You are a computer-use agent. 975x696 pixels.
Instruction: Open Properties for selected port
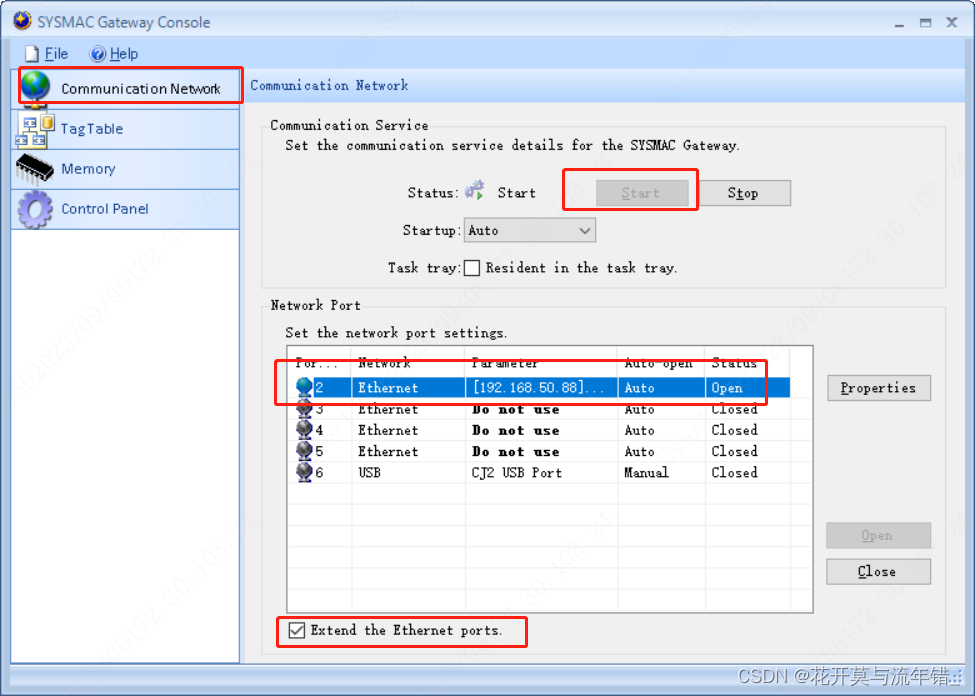click(879, 388)
